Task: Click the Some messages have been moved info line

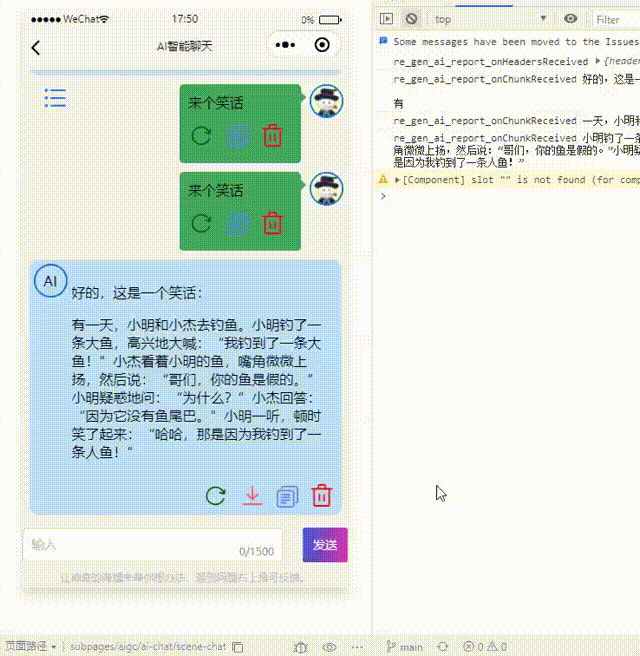Action: (x=516, y=42)
